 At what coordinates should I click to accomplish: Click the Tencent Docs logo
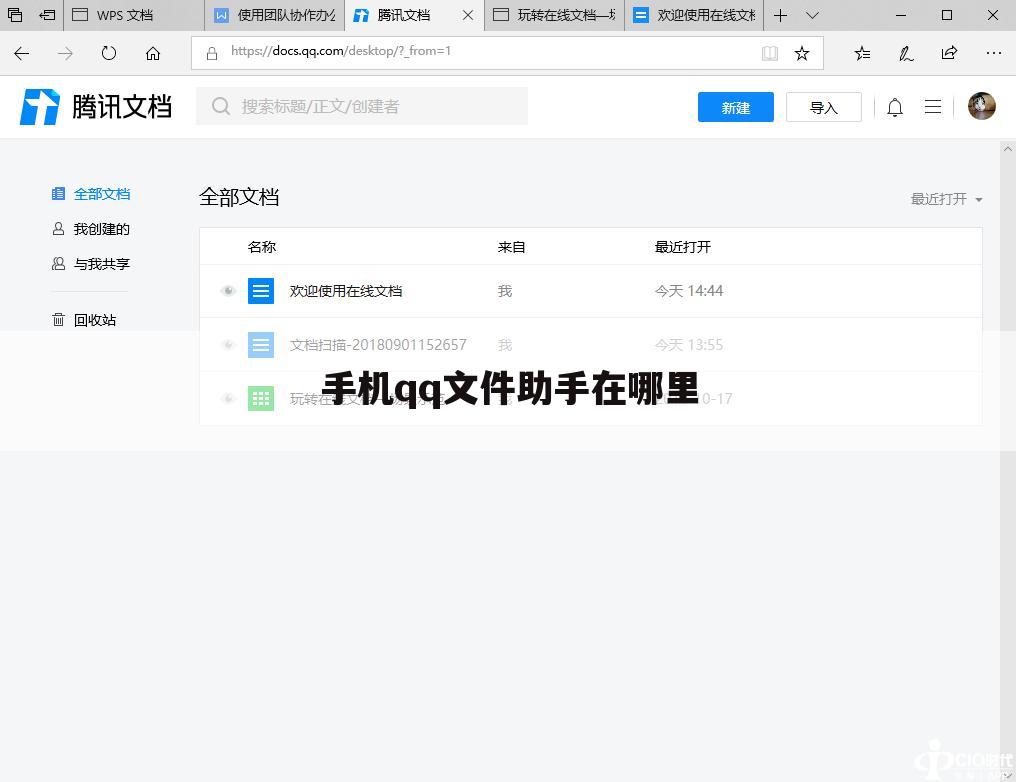(96, 107)
